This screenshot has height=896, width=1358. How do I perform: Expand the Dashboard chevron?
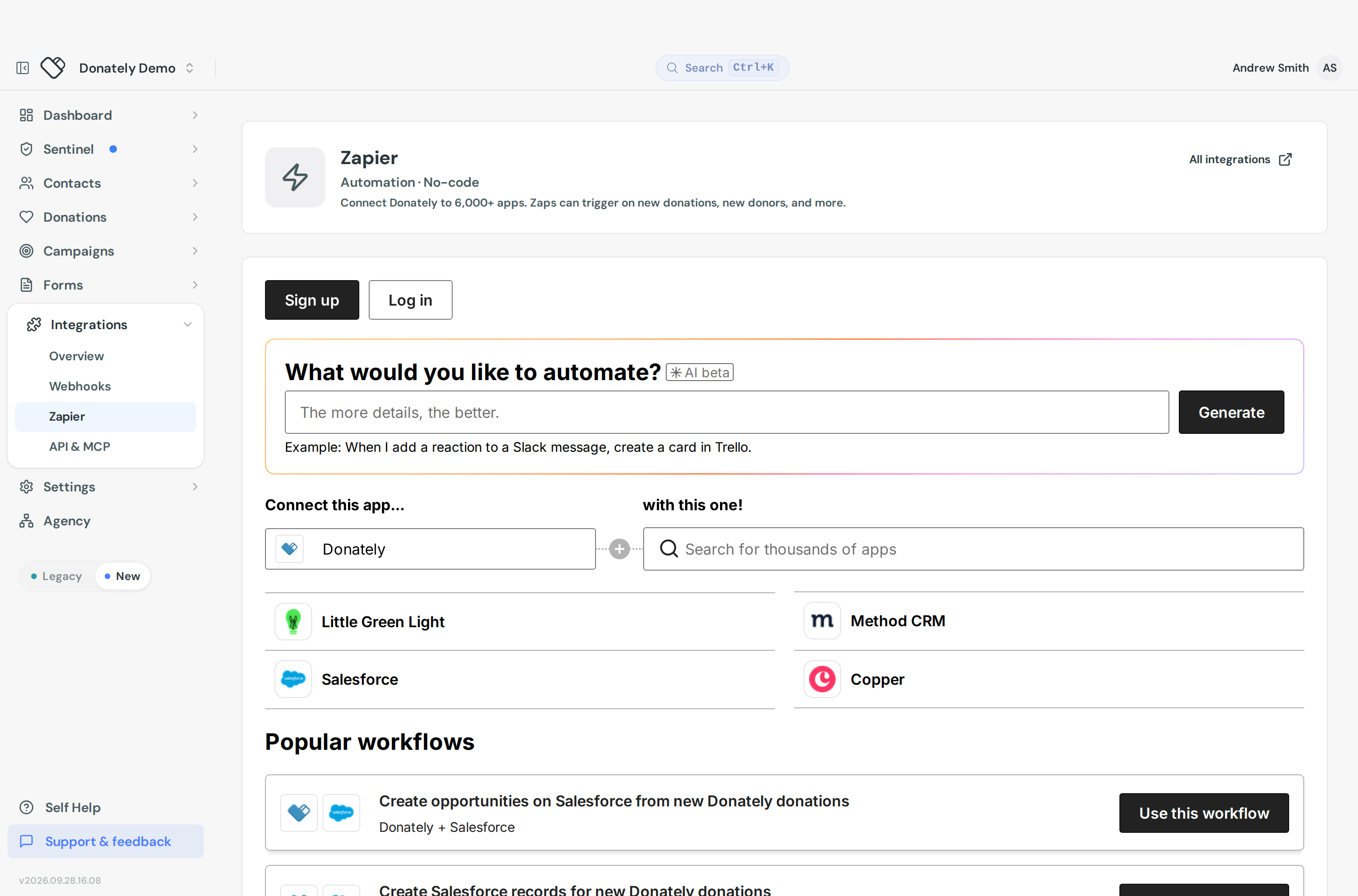coord(195,115)
